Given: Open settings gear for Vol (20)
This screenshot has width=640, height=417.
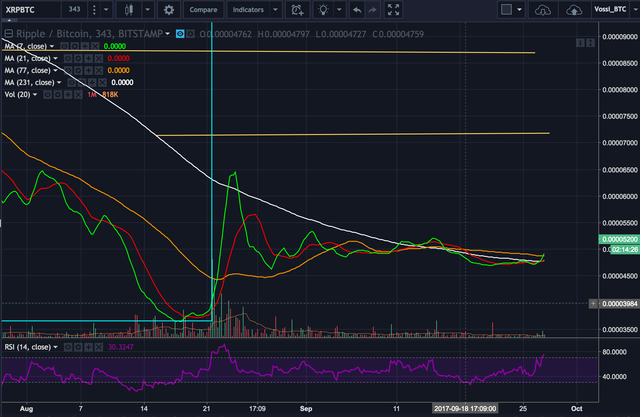Looking at the screenshot, I should pyautogui.click(x=58, y=95).
